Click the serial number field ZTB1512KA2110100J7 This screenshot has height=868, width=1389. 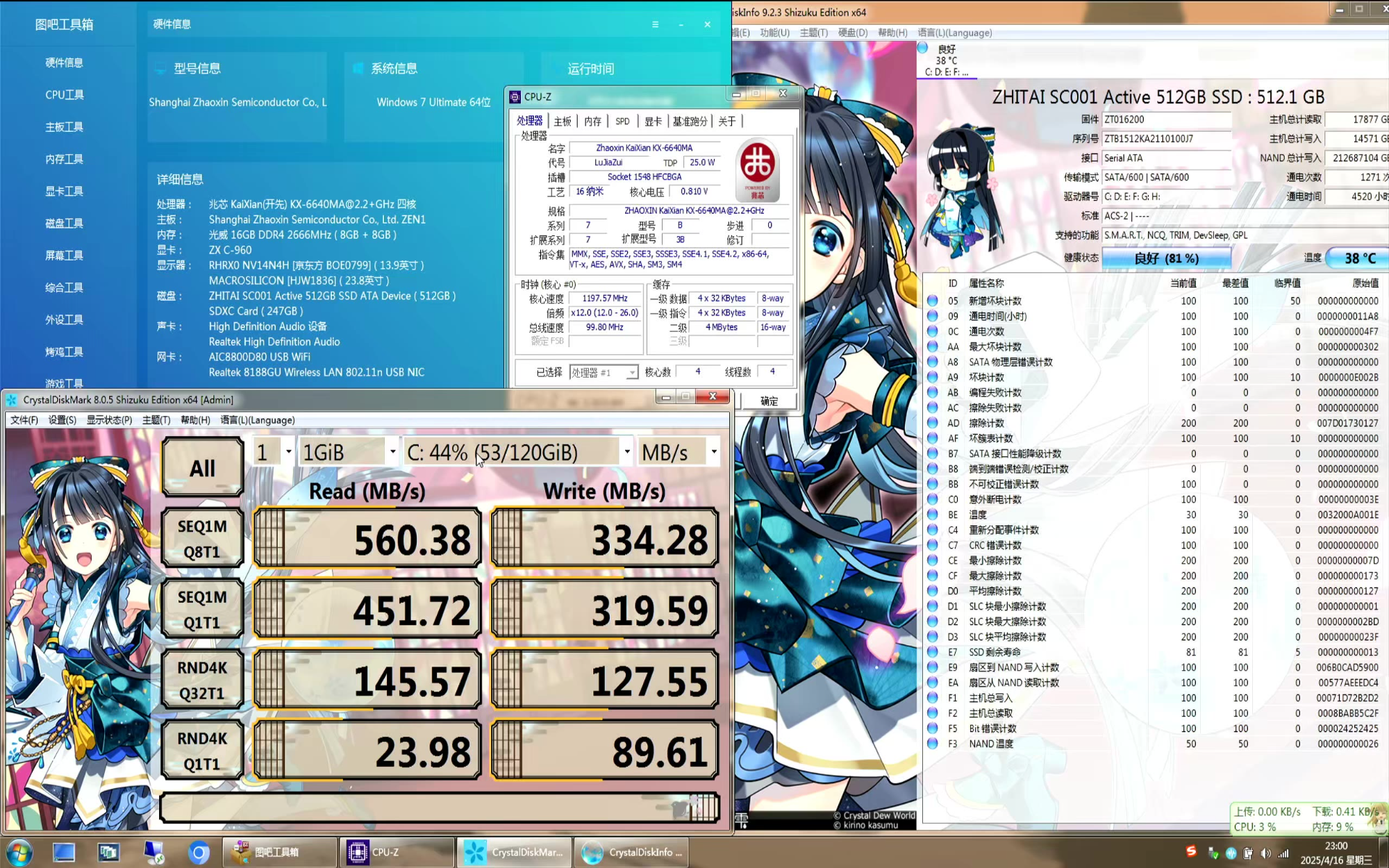[x=1166, y=139]
